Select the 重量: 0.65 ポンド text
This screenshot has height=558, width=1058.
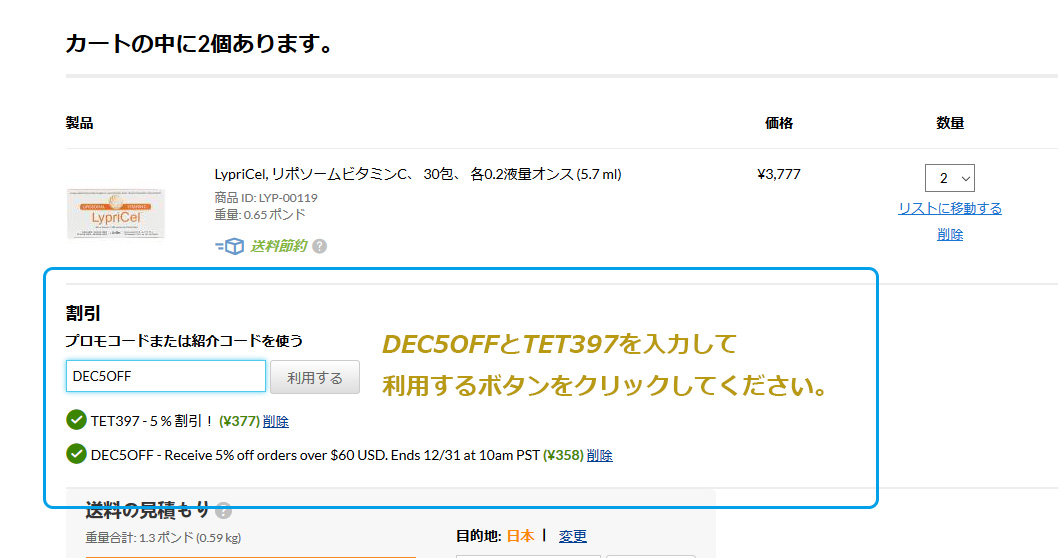tap(260, 215)
